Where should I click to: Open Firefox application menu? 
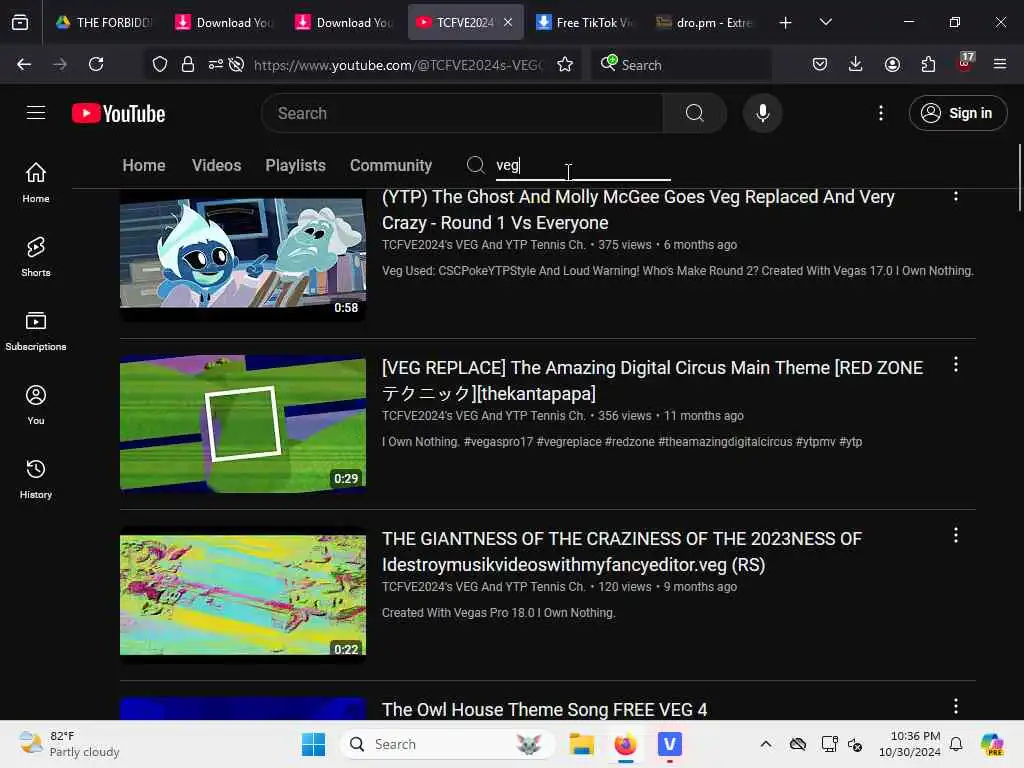tap(1000, 64)
